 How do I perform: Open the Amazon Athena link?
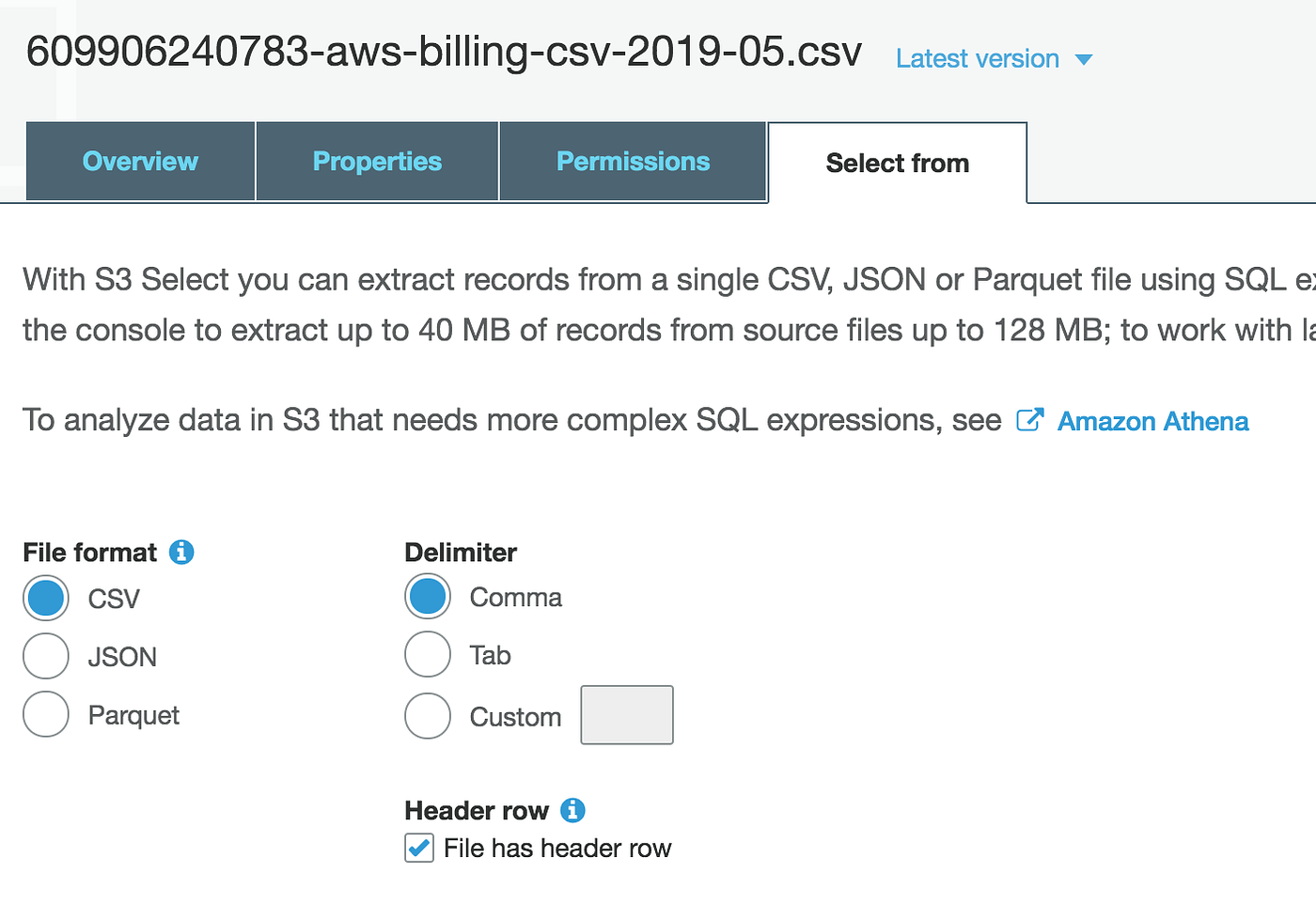(x=1152, y=421)
